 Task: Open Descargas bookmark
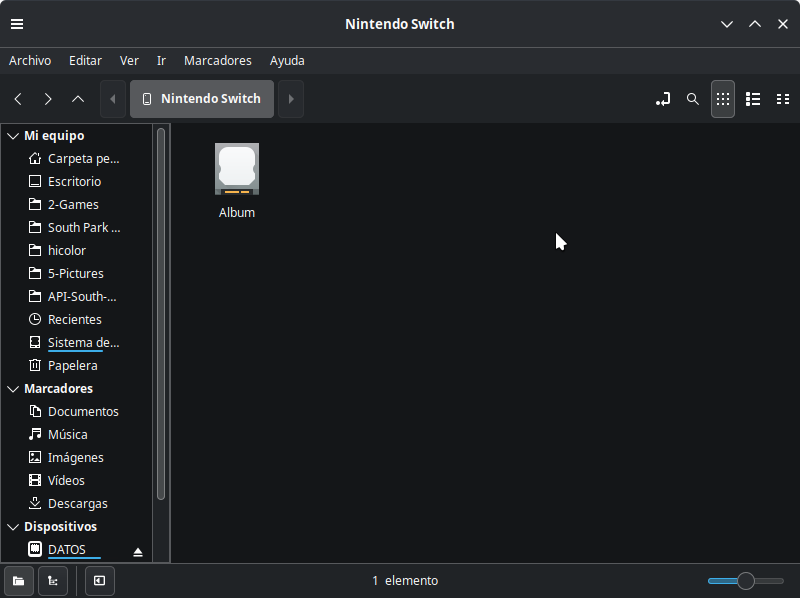(x=77, y=504)
